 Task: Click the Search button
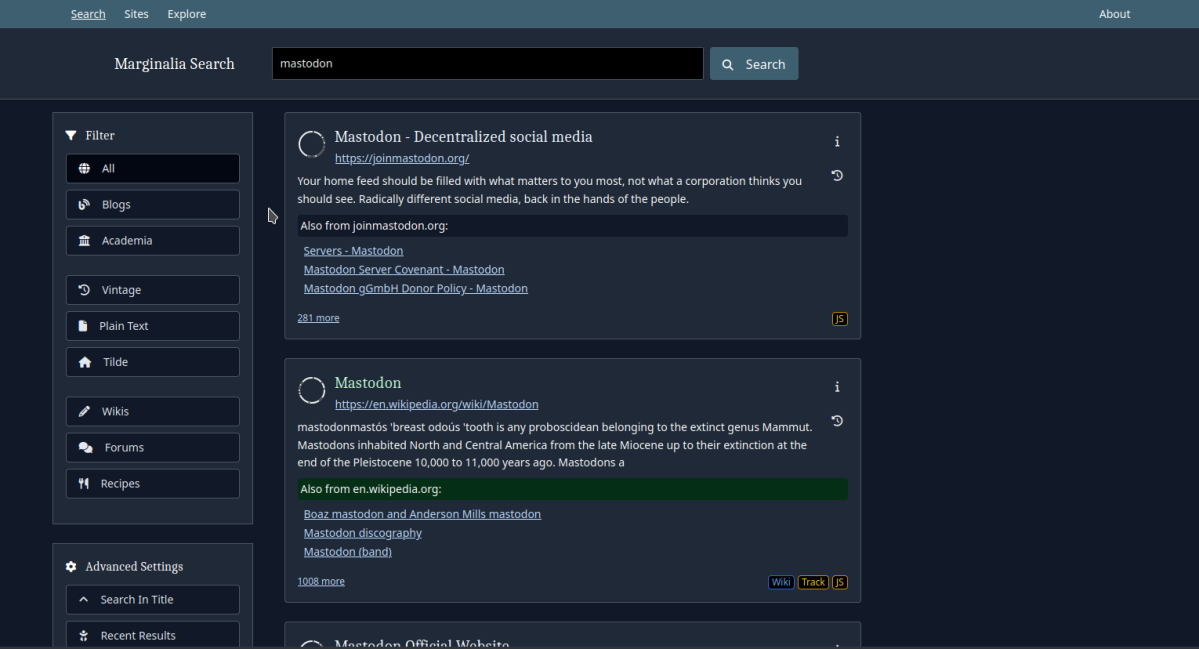754,64
